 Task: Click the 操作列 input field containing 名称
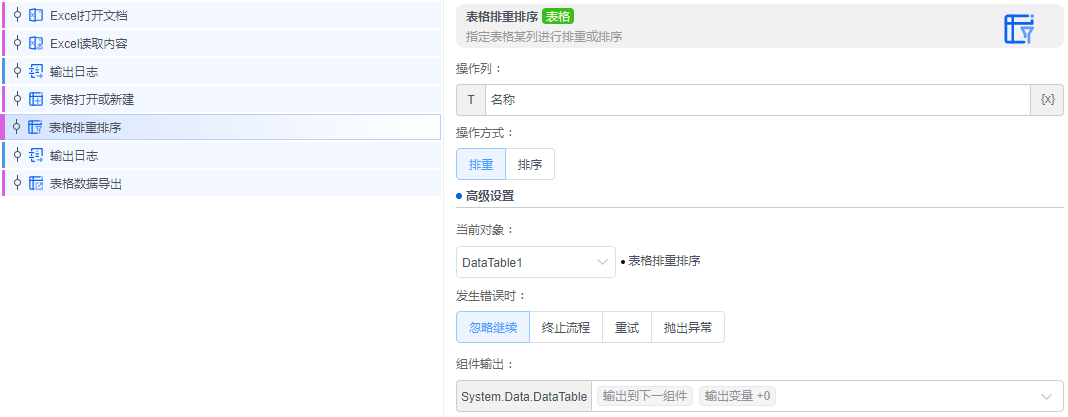coord(757,99)
